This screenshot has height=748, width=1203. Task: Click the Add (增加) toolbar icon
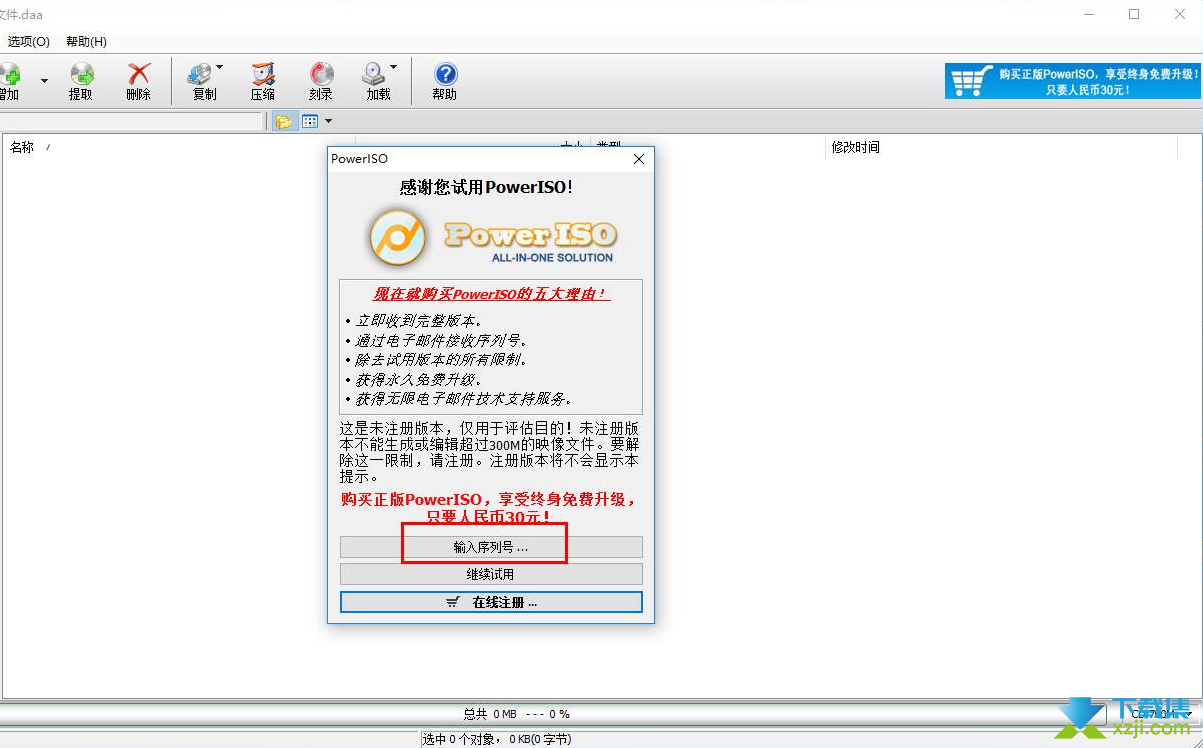10,81
